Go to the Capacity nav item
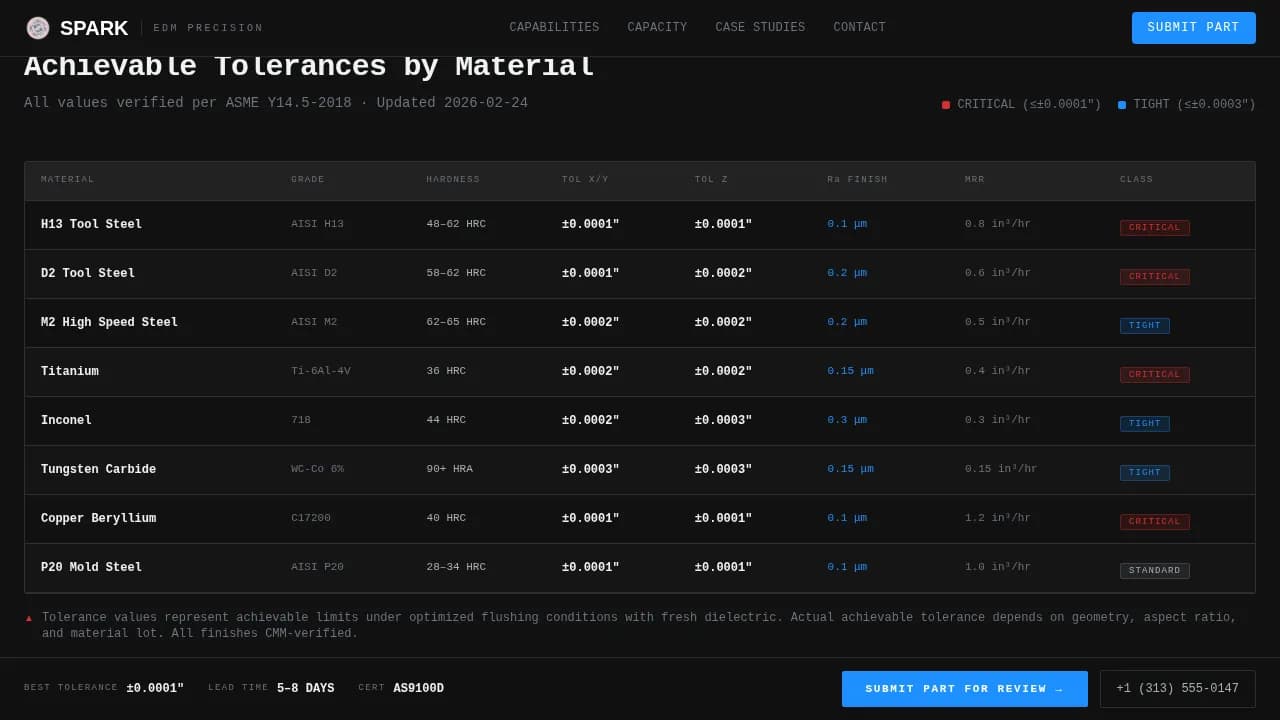 (657, 28)
